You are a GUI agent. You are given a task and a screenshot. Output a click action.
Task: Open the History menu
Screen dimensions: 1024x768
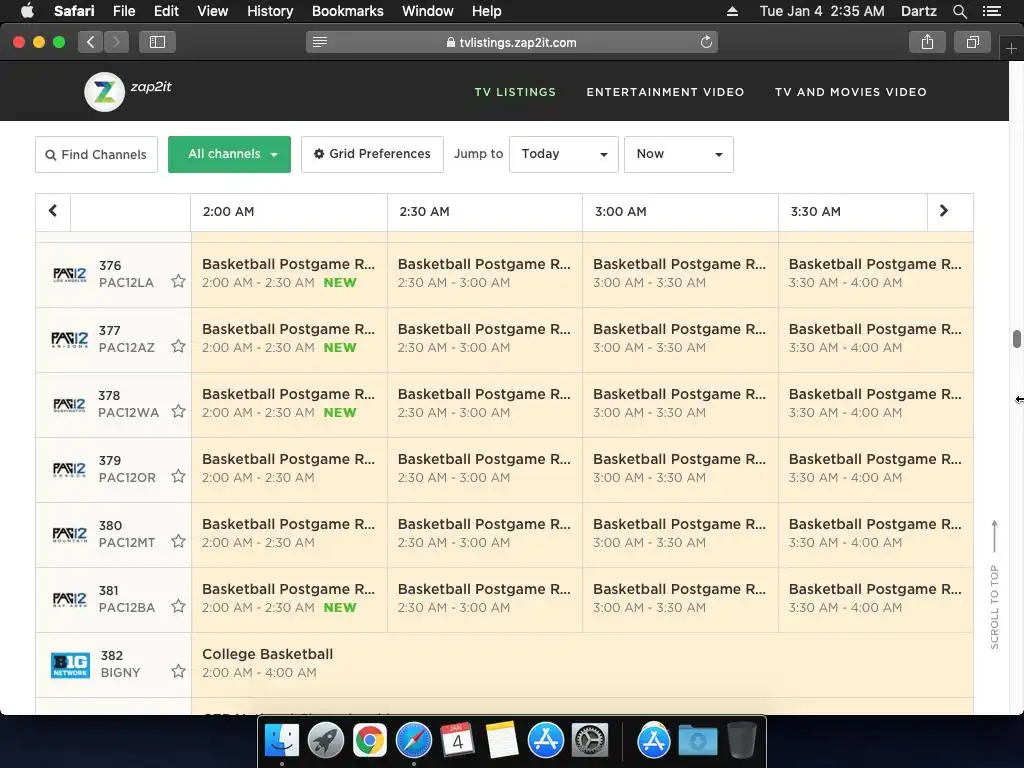click(270, 11)
